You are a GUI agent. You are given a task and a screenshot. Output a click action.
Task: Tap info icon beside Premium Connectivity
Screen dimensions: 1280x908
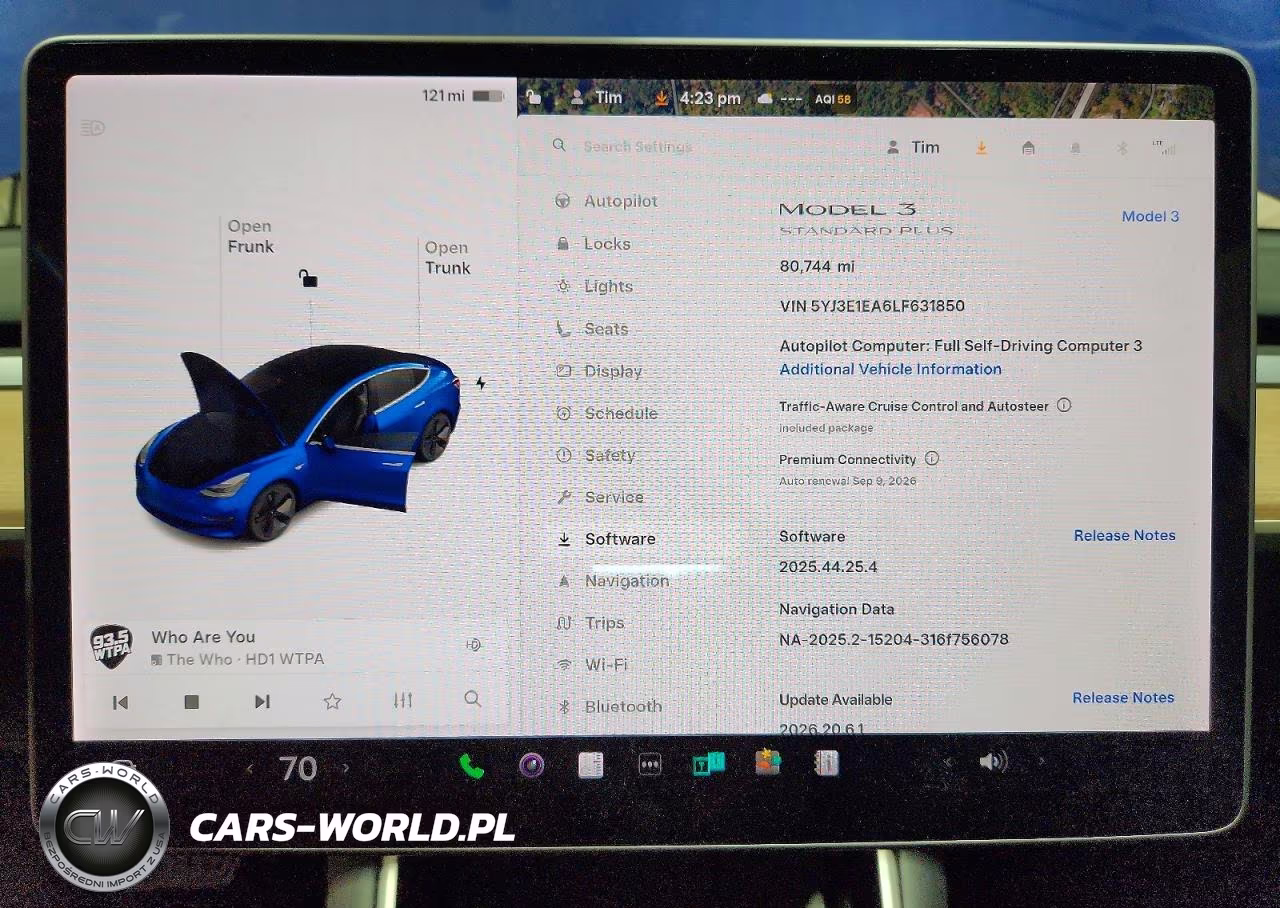tap(932, 459)
